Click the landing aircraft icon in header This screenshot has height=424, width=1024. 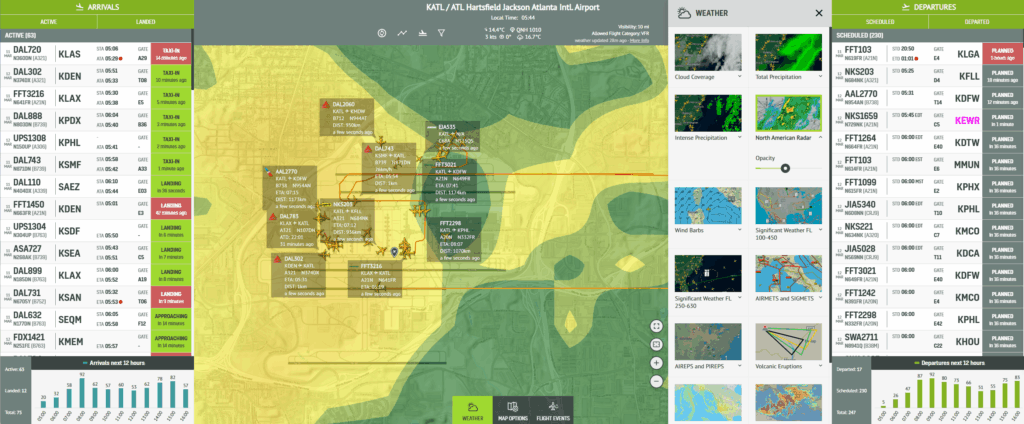(x=422, y=33)
